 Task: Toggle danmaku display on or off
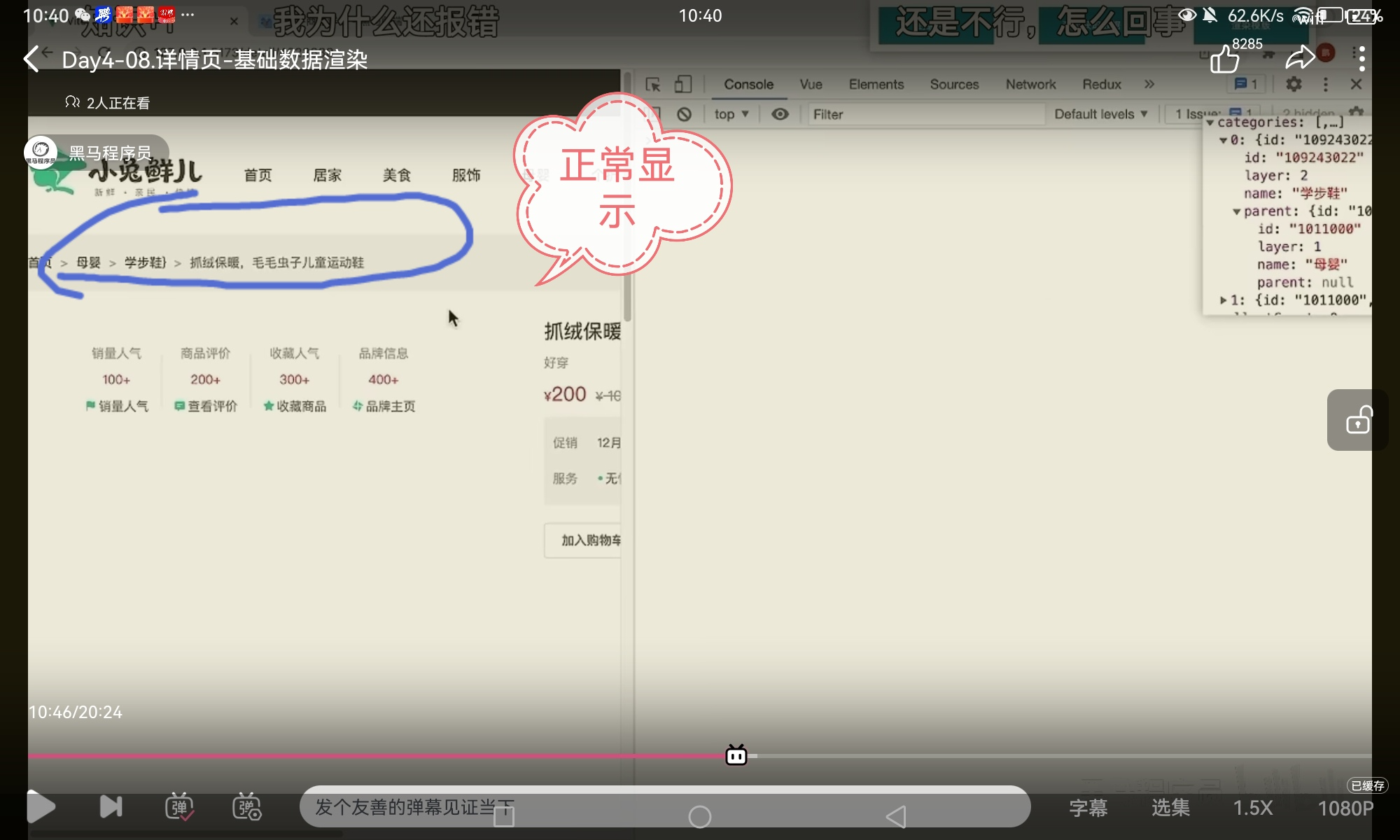click(179, 807)
